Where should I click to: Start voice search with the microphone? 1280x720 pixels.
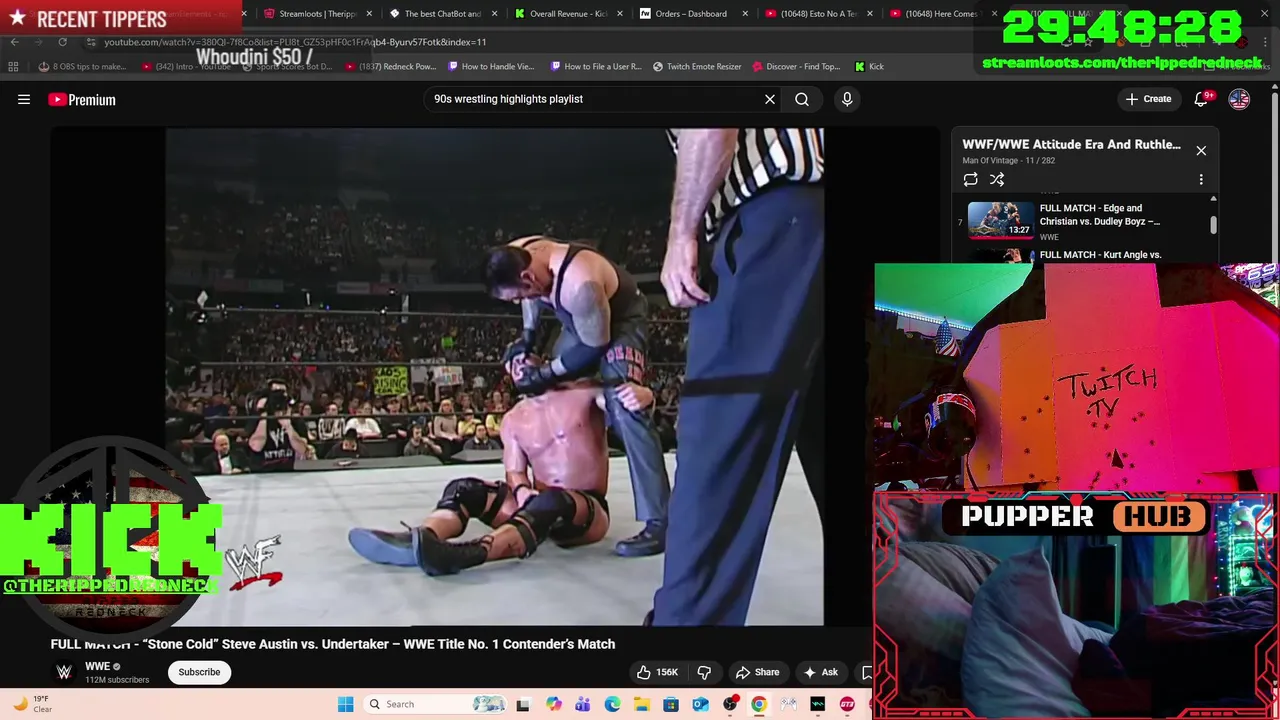click(847, 99)
